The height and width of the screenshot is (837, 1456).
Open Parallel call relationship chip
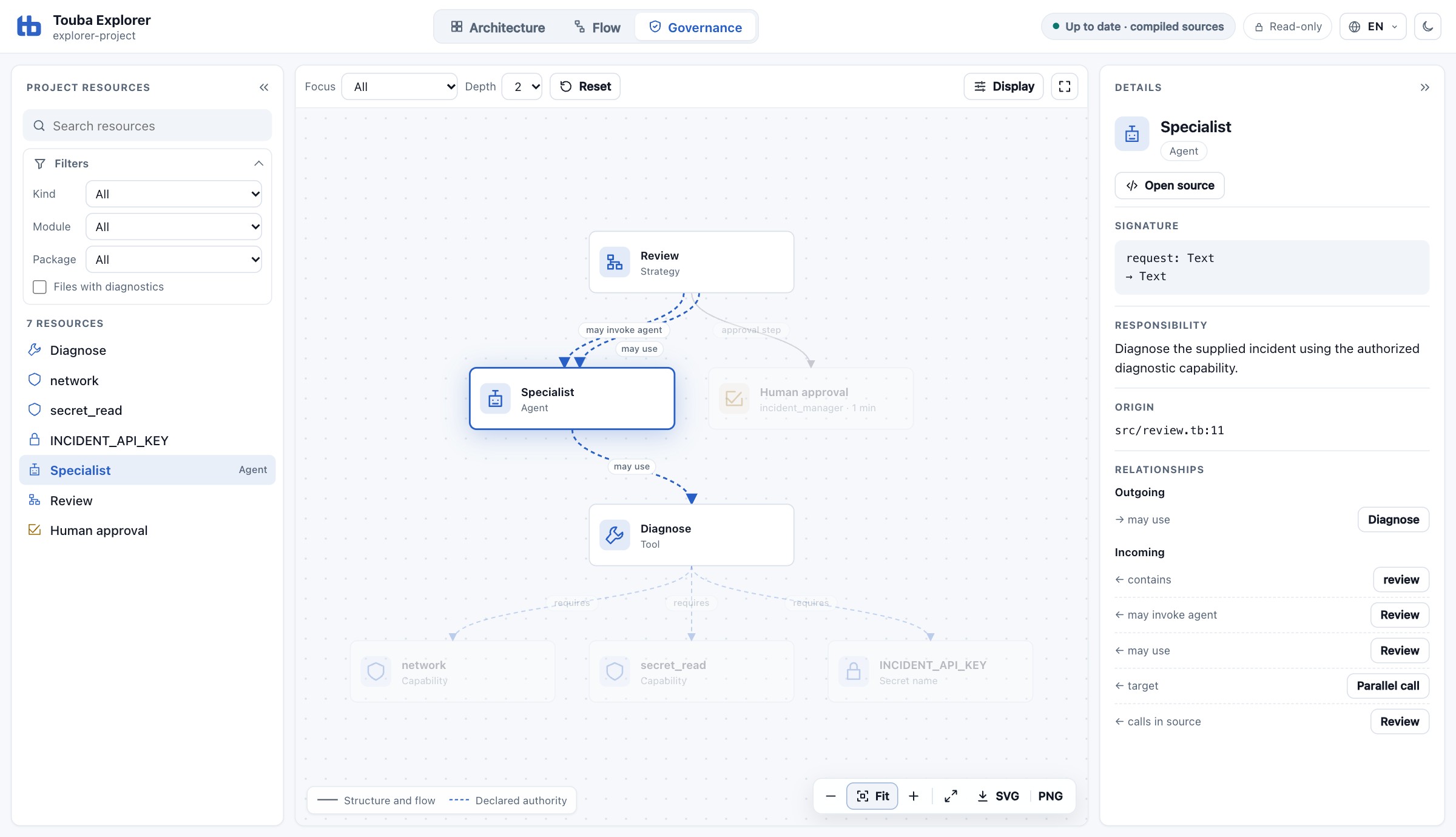[1387, 686]
